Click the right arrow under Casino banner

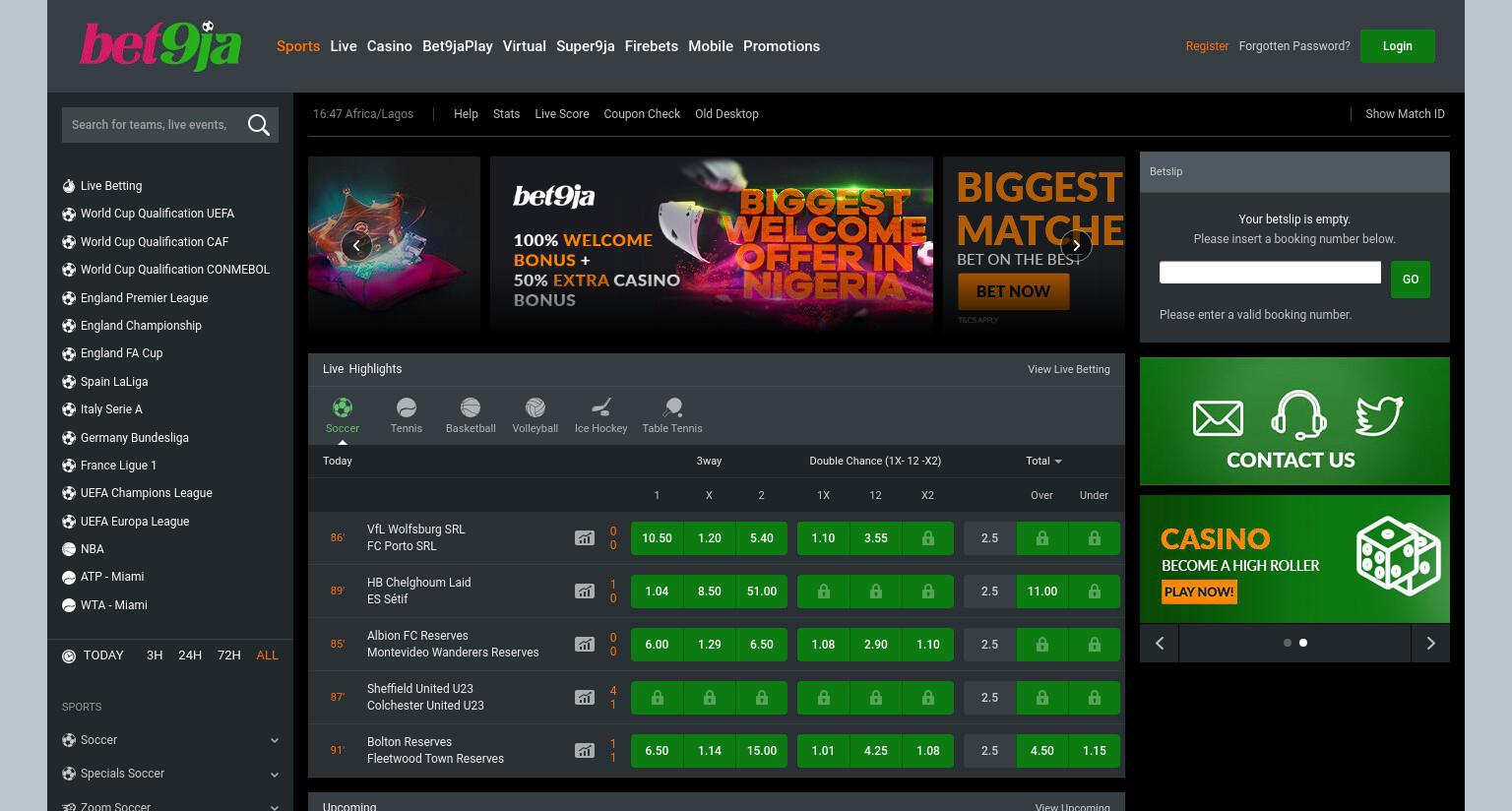[1430, 643]
